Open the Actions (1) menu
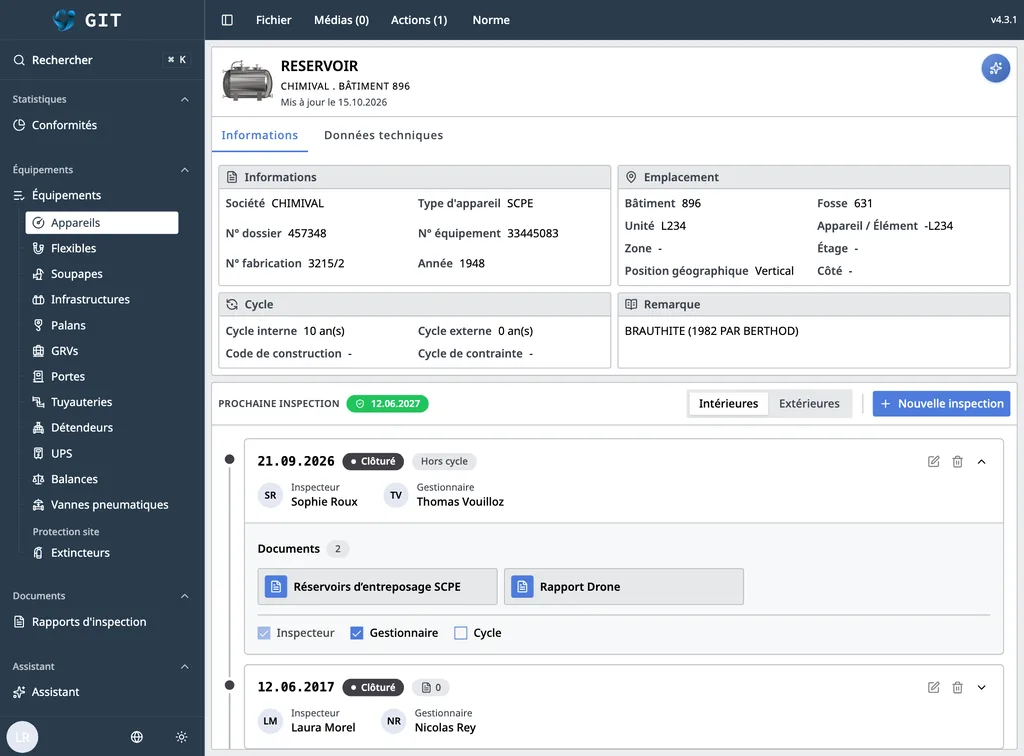Viewport: 1024px width, 756px height. pos(419,20)
